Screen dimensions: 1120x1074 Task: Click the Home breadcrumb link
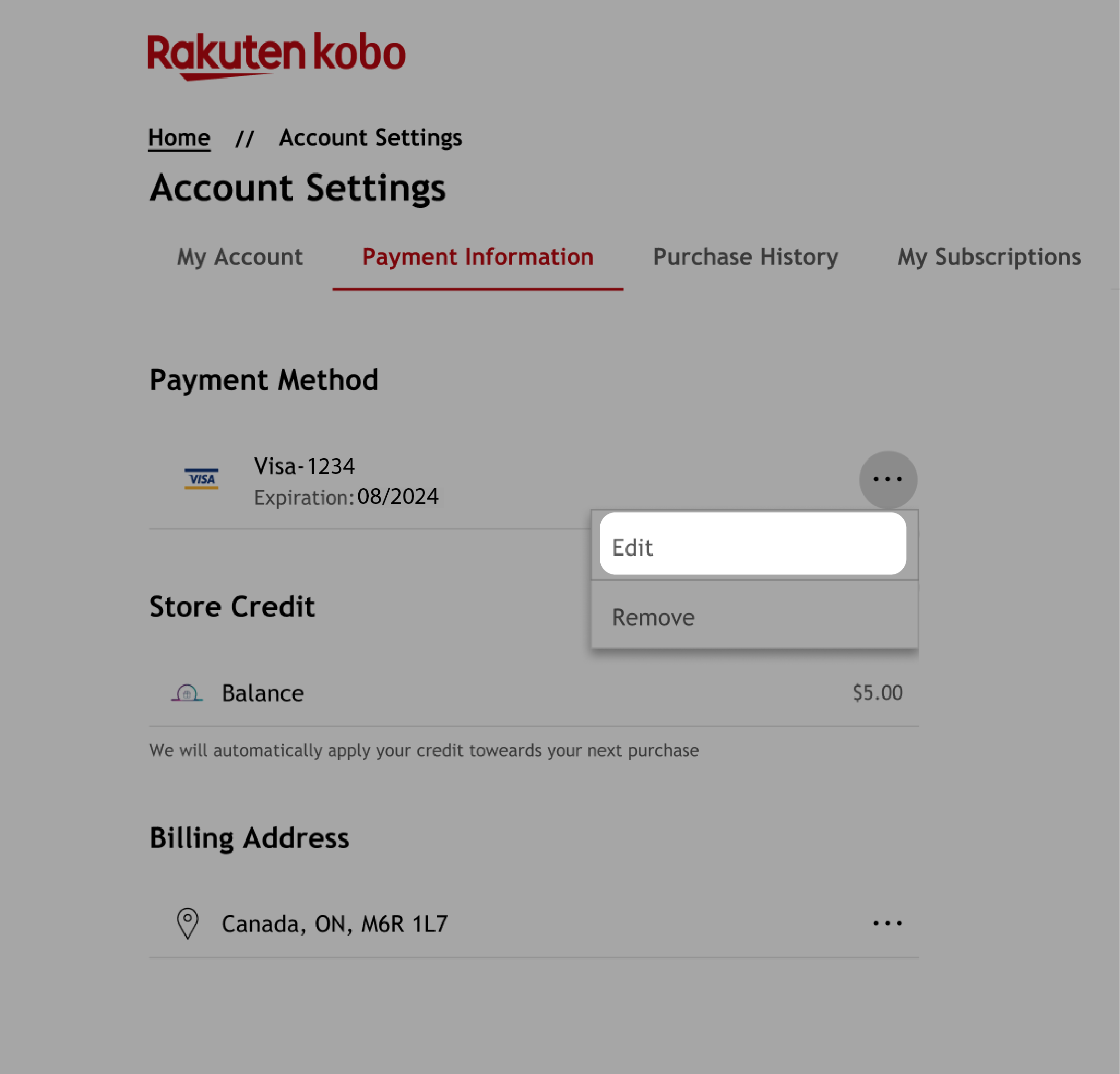[x=179, y=137]
